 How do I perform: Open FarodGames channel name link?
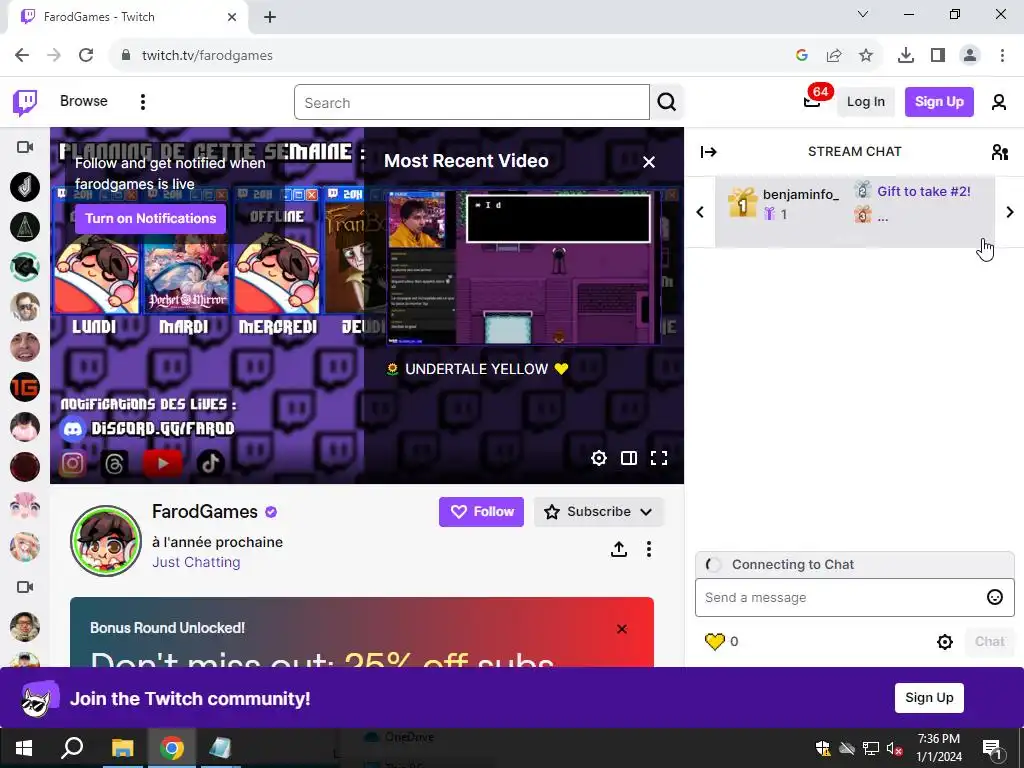coord(205,511)
